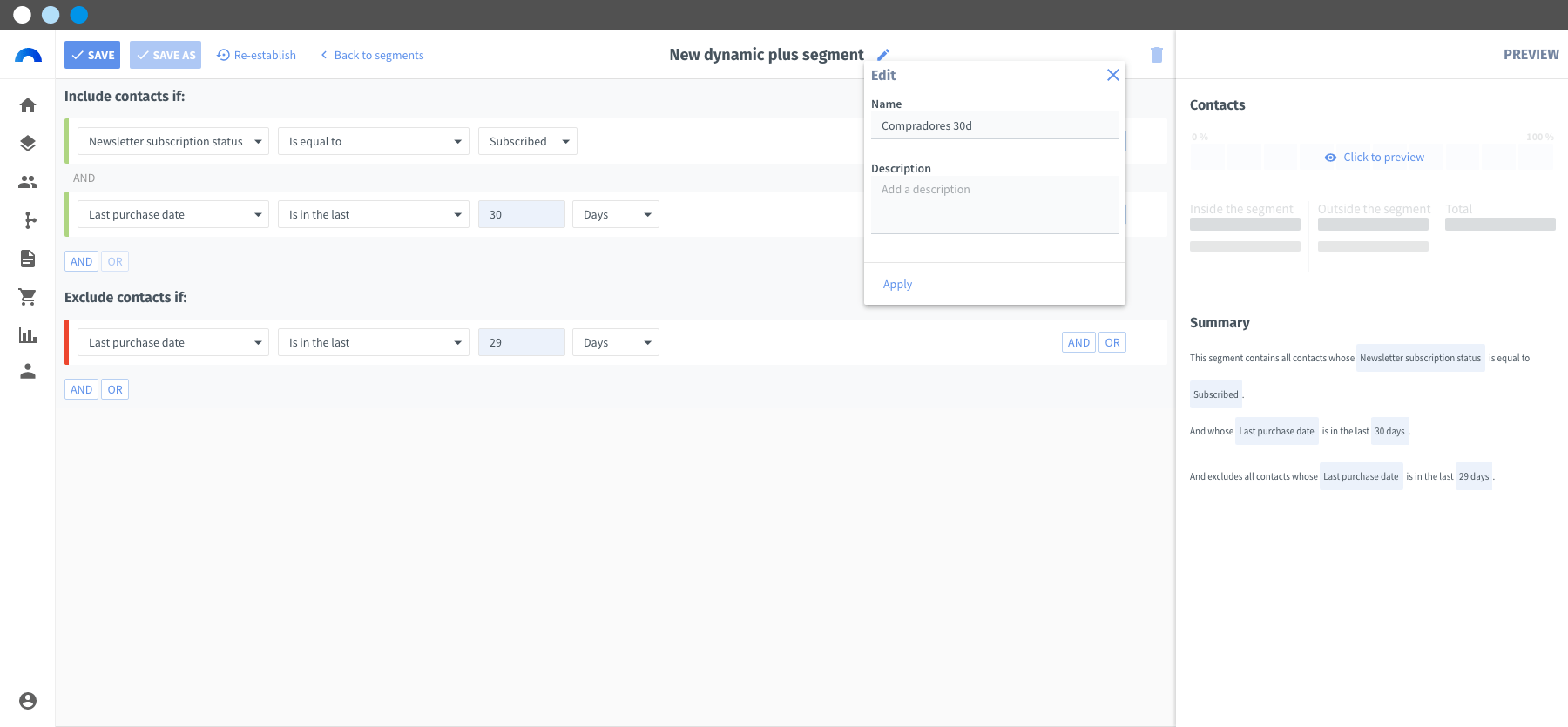Click the Re-establish button
This screenshot has width=1568, height=727.
[256, 55]
